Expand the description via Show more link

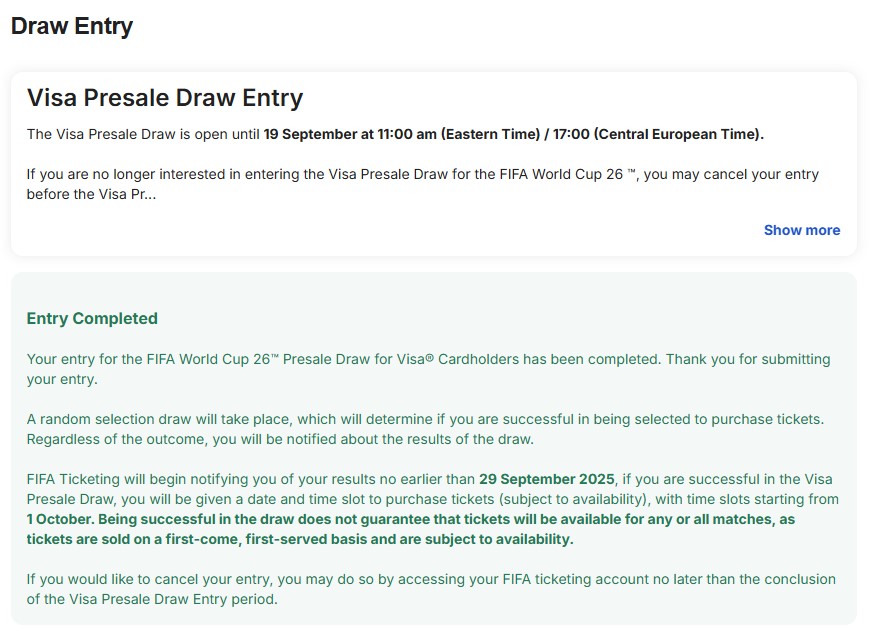point(801,230)
